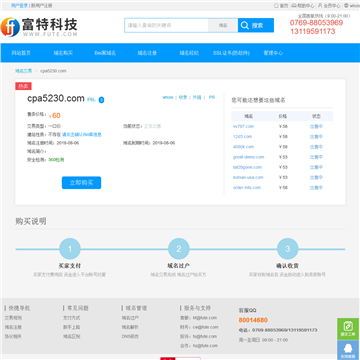The image size is (360, 360).
Task: Click 出售中 status in vv797.com row
Action: click(x=316, y=127)
